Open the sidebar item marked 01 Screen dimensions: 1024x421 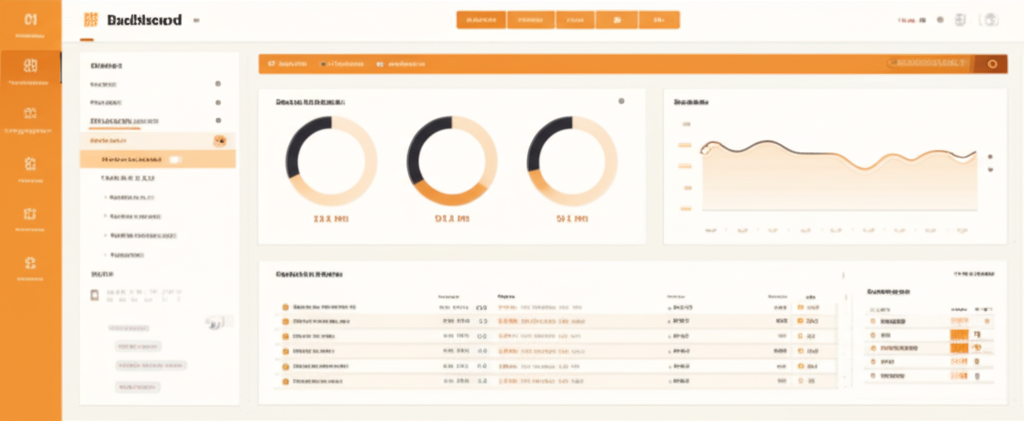[x=30, y=23]
